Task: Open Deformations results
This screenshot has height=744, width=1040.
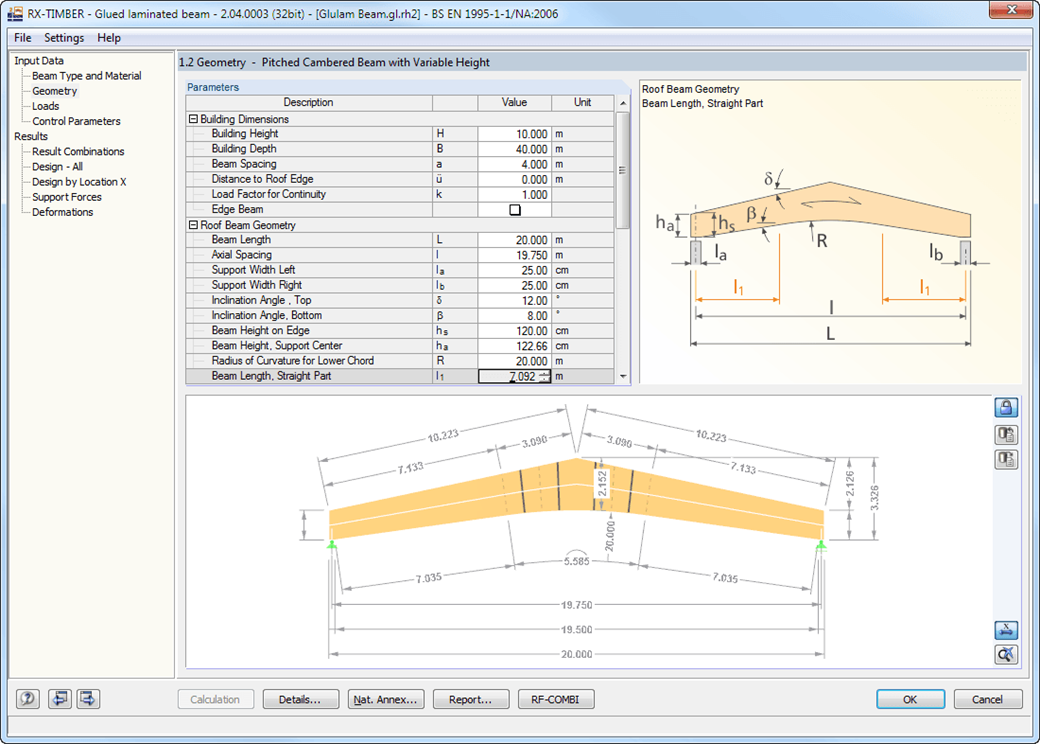Action: pyautogui.click(x=62, y=212)
